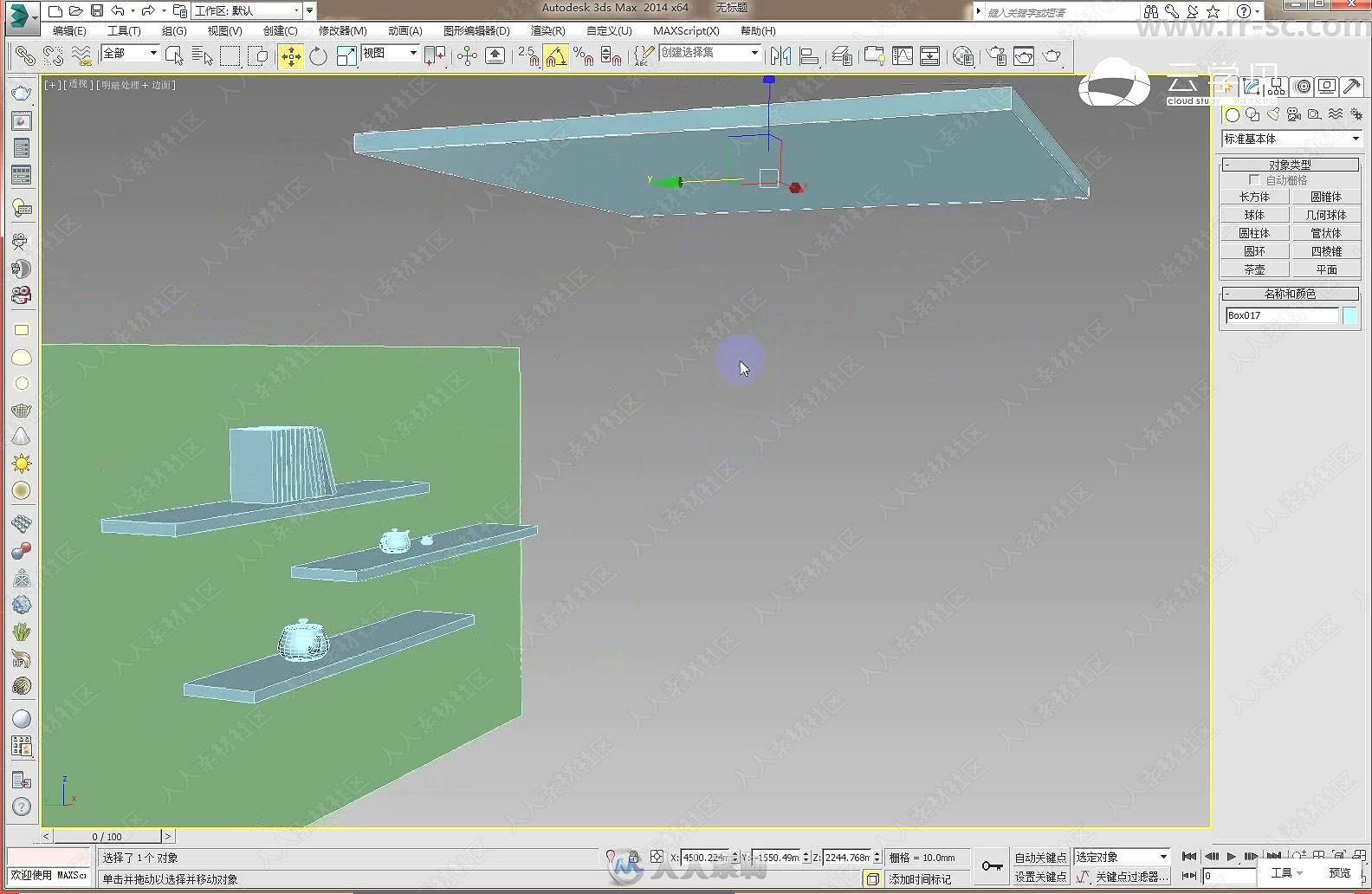Collapse the 对象类型 rollout
Image resolution: width=1372 pixels, height=894 pixels.
(x=1290, y=164)
